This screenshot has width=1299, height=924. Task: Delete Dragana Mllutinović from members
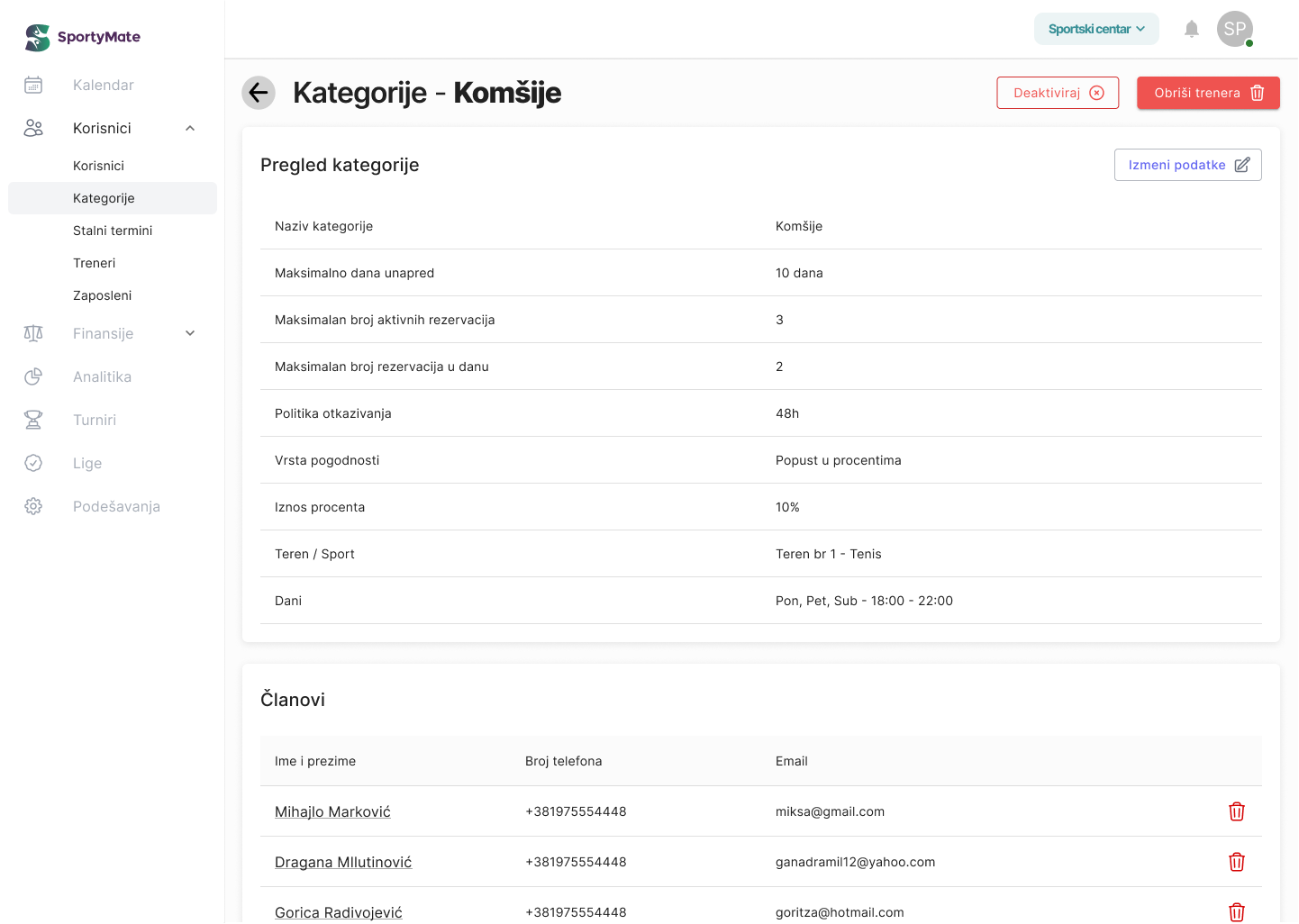pos(1237,862)
